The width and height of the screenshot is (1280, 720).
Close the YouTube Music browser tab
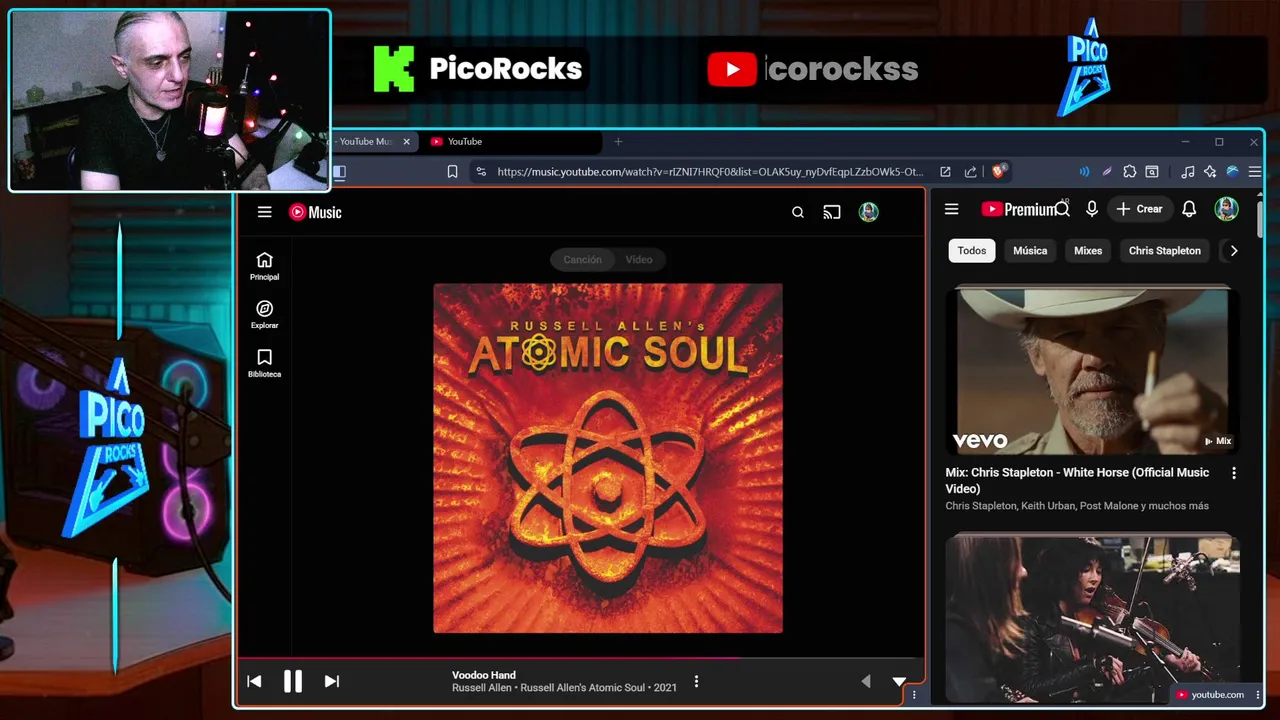pos(406,142)
